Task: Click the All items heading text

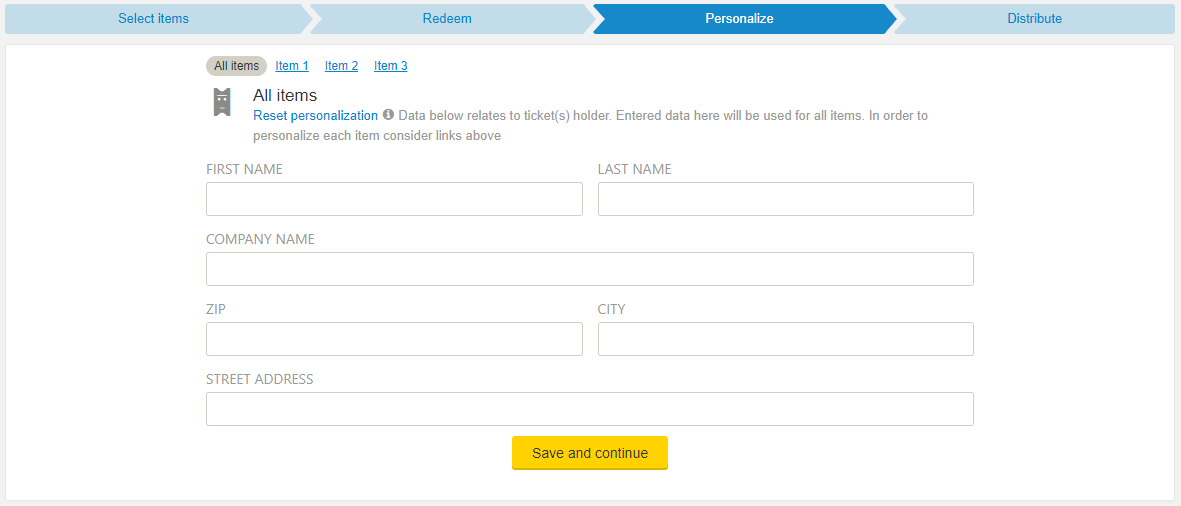Action: (x=285, y=96)
